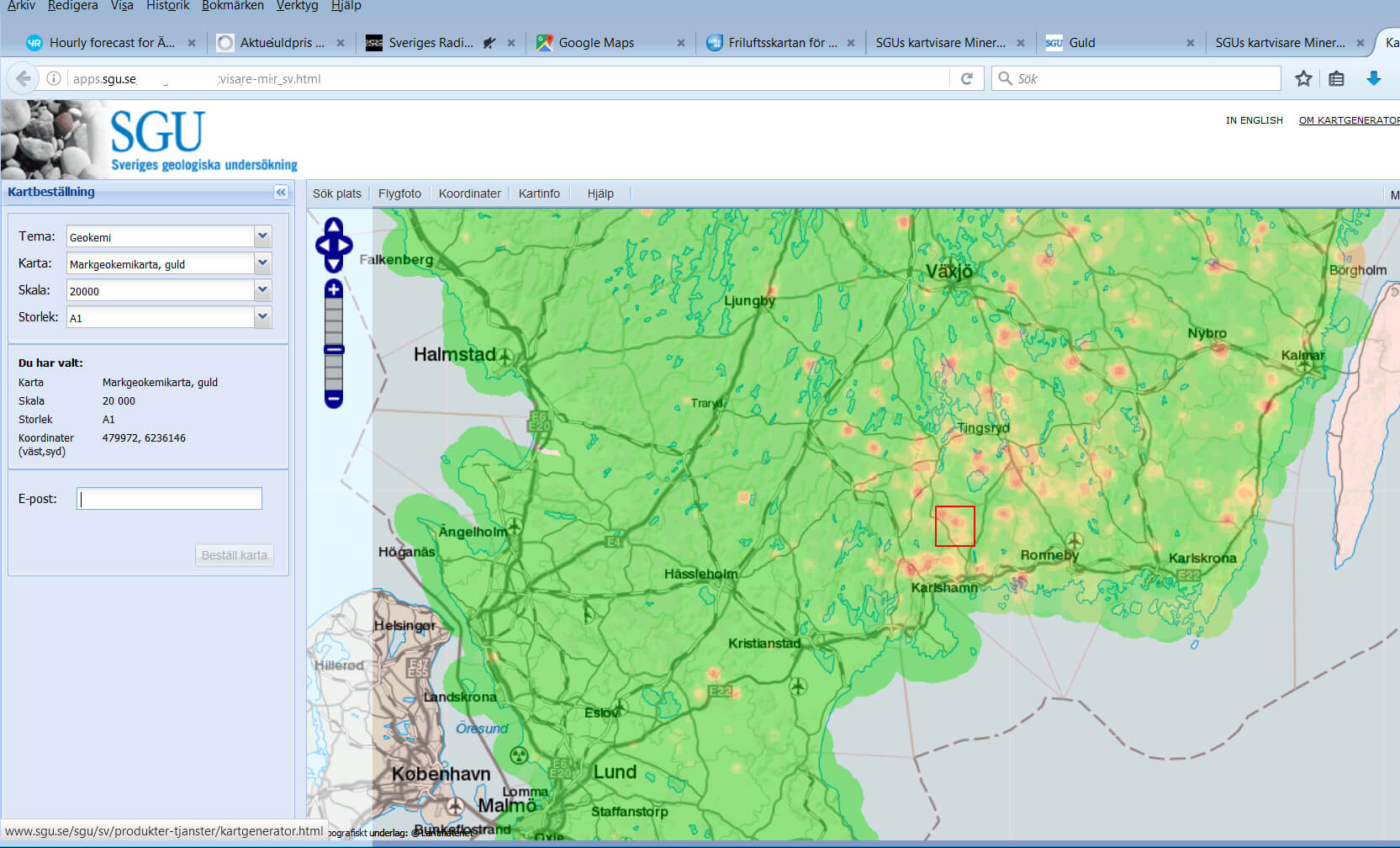Go back with the browser back arrow

[x=23, y=78]
